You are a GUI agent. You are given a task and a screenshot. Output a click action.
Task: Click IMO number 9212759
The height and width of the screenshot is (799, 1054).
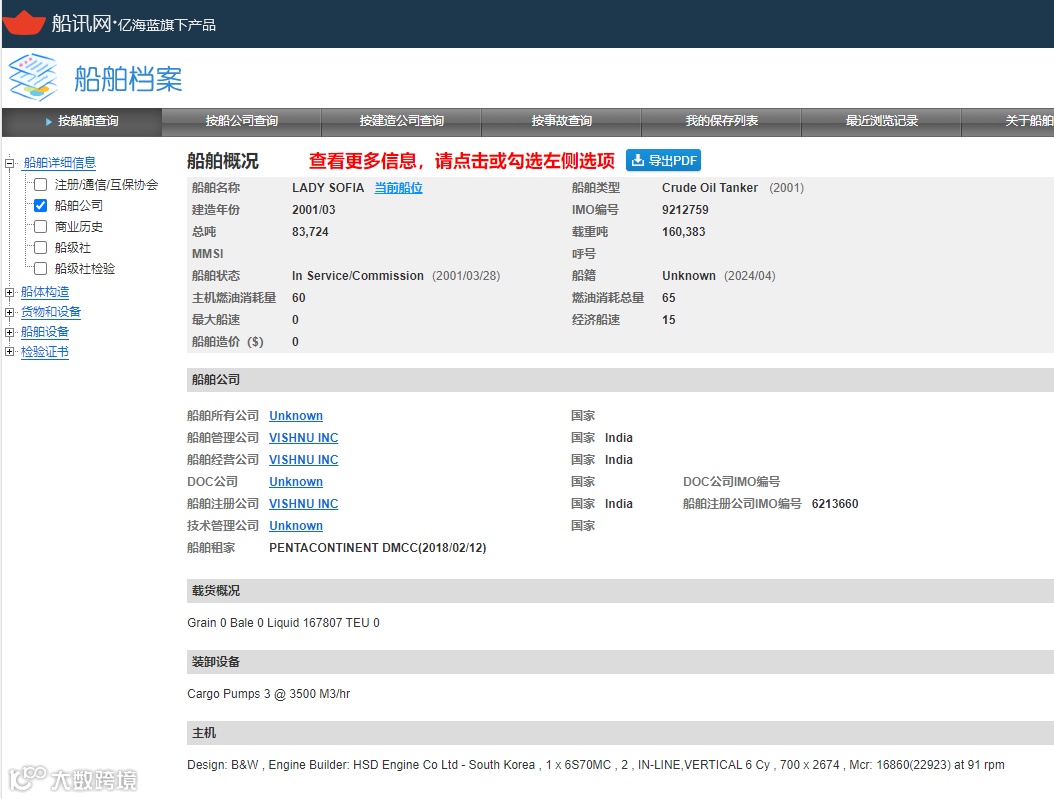pos(685,210)
